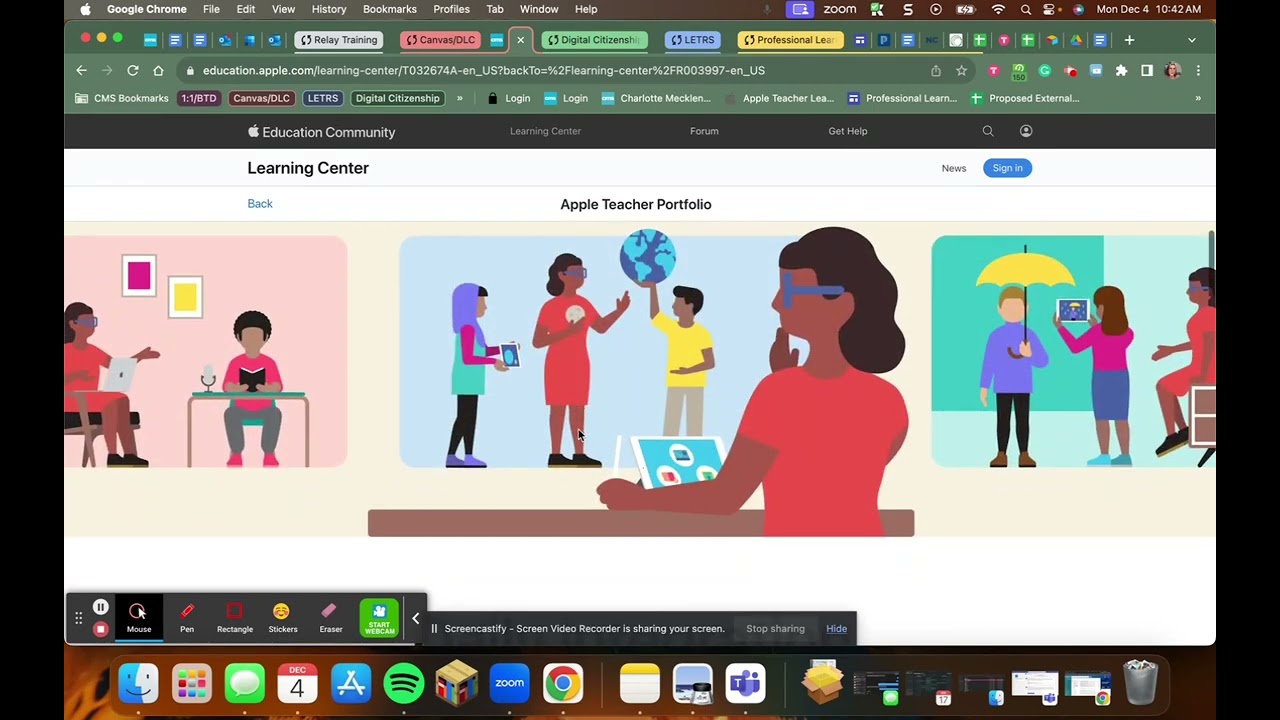Open the 1:1/BTD bookmark

click(199, 98)
